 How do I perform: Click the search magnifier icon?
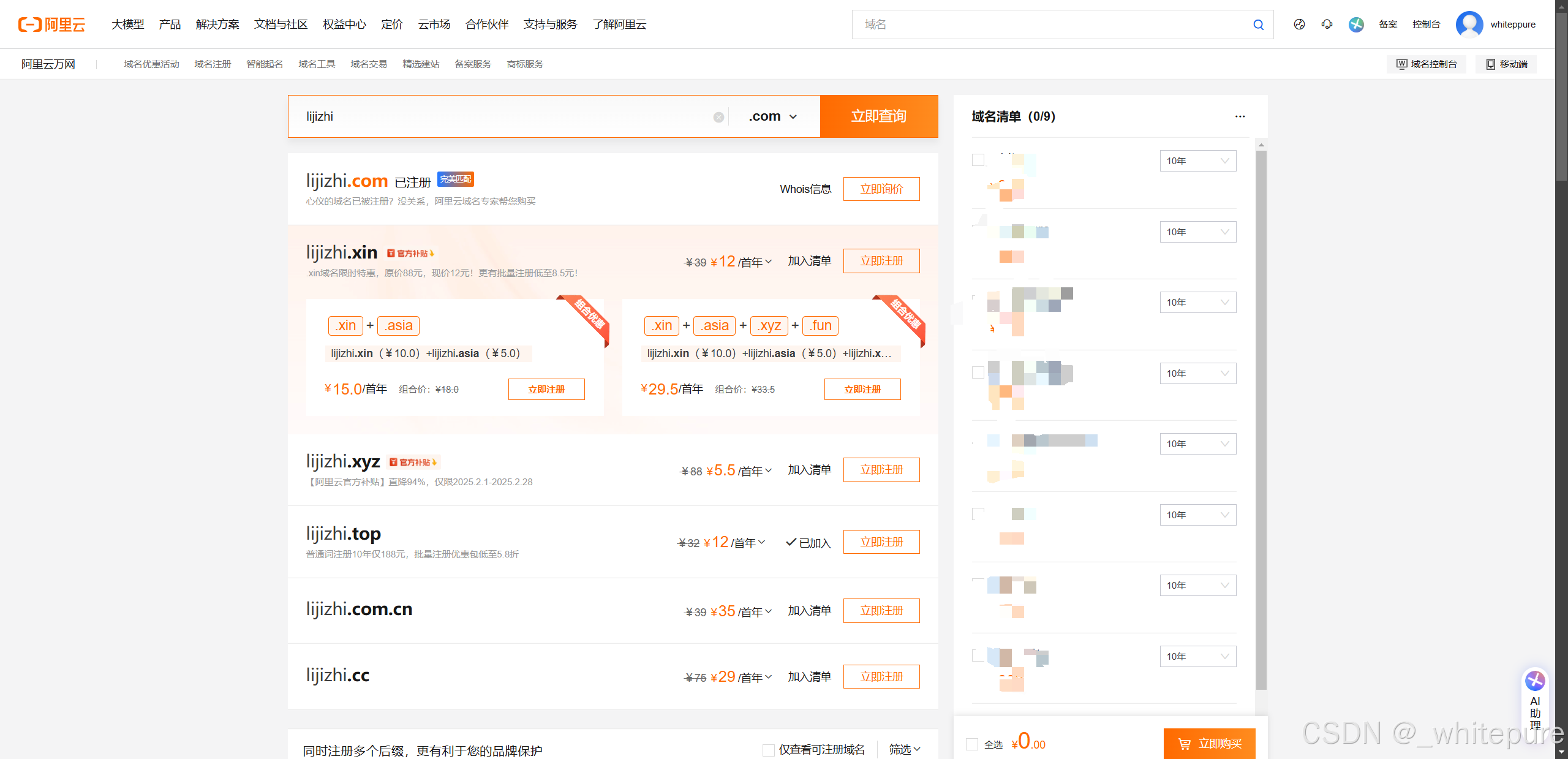click(1258, 25)
